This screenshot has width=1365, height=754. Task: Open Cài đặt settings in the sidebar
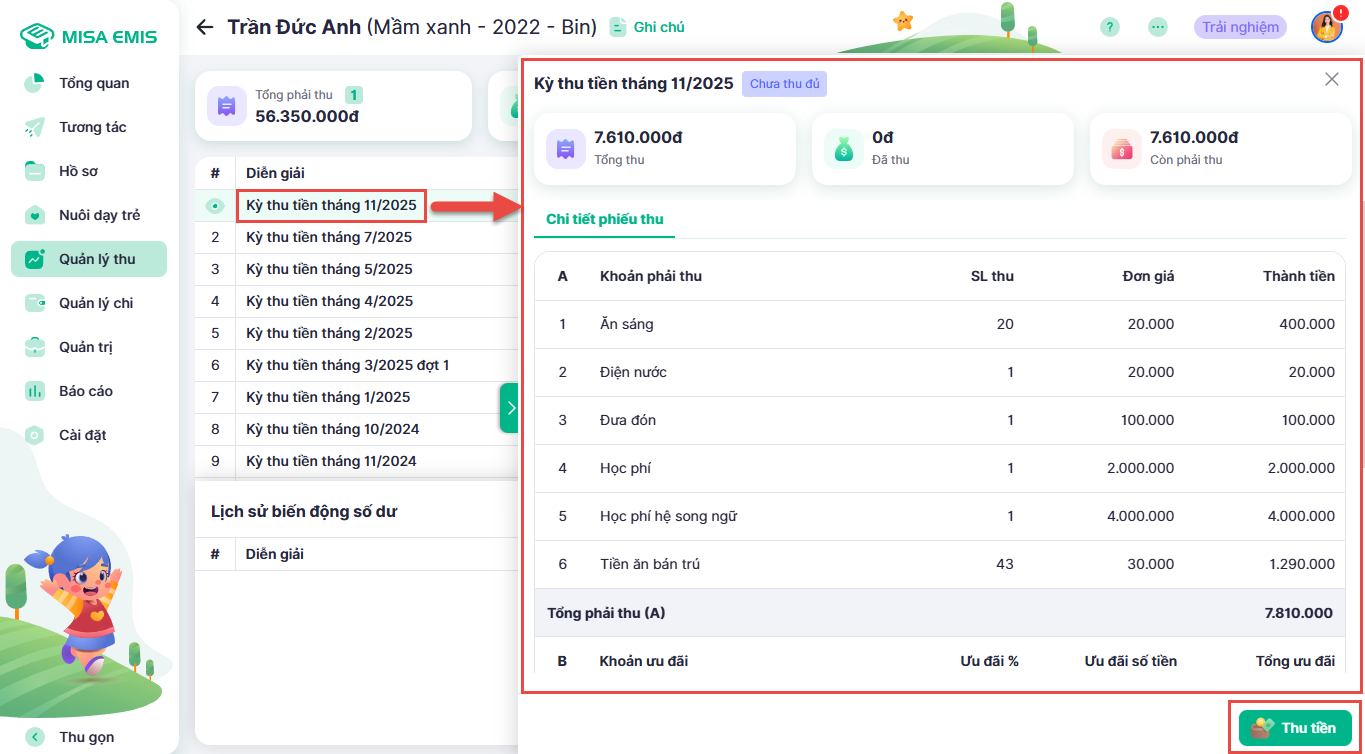click(x=82, y=435)
